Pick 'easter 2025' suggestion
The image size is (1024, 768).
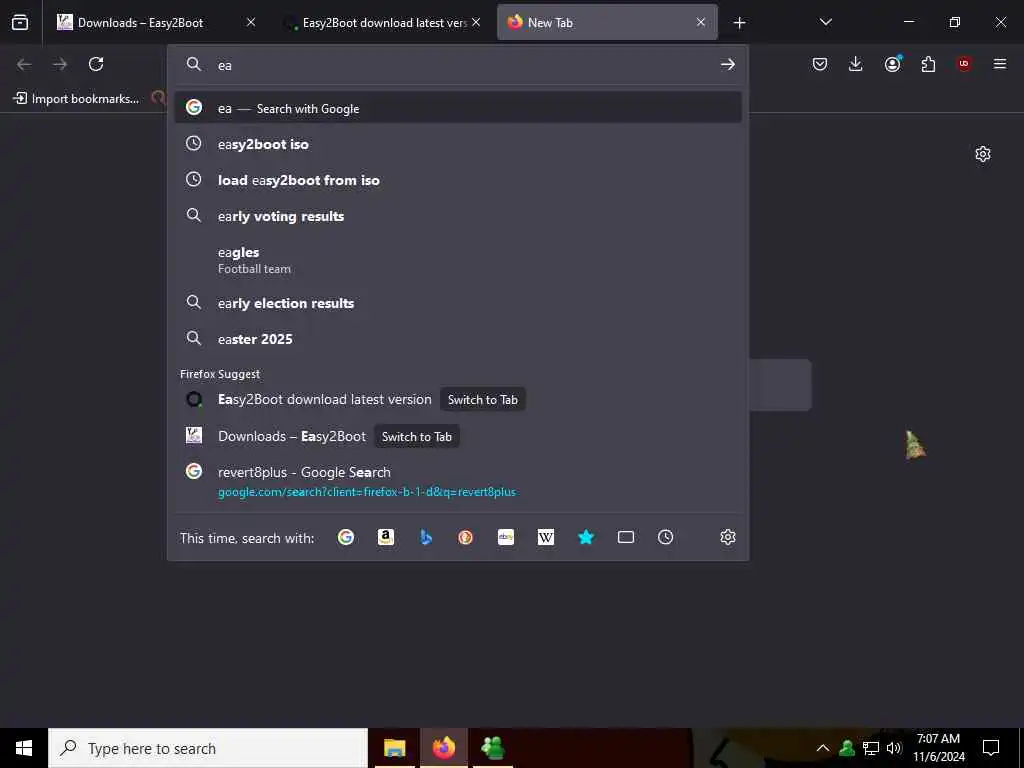458,339
